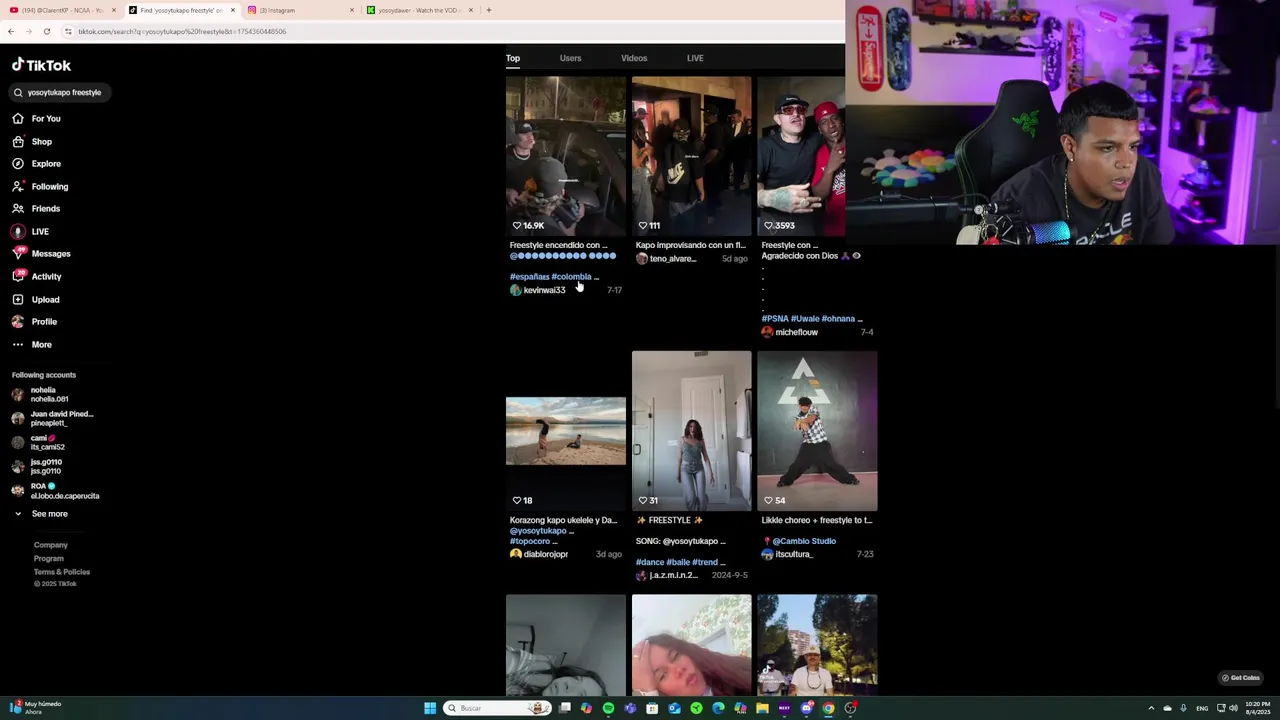Open the video with 111 likes
This screenshot has width=1280, height=720.
pos(691,156)
